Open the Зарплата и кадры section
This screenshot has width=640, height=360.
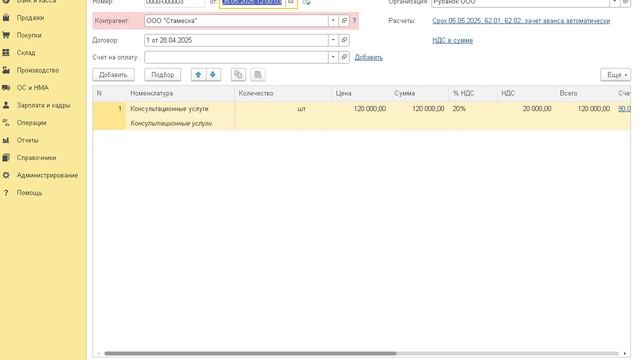(43, 105)
